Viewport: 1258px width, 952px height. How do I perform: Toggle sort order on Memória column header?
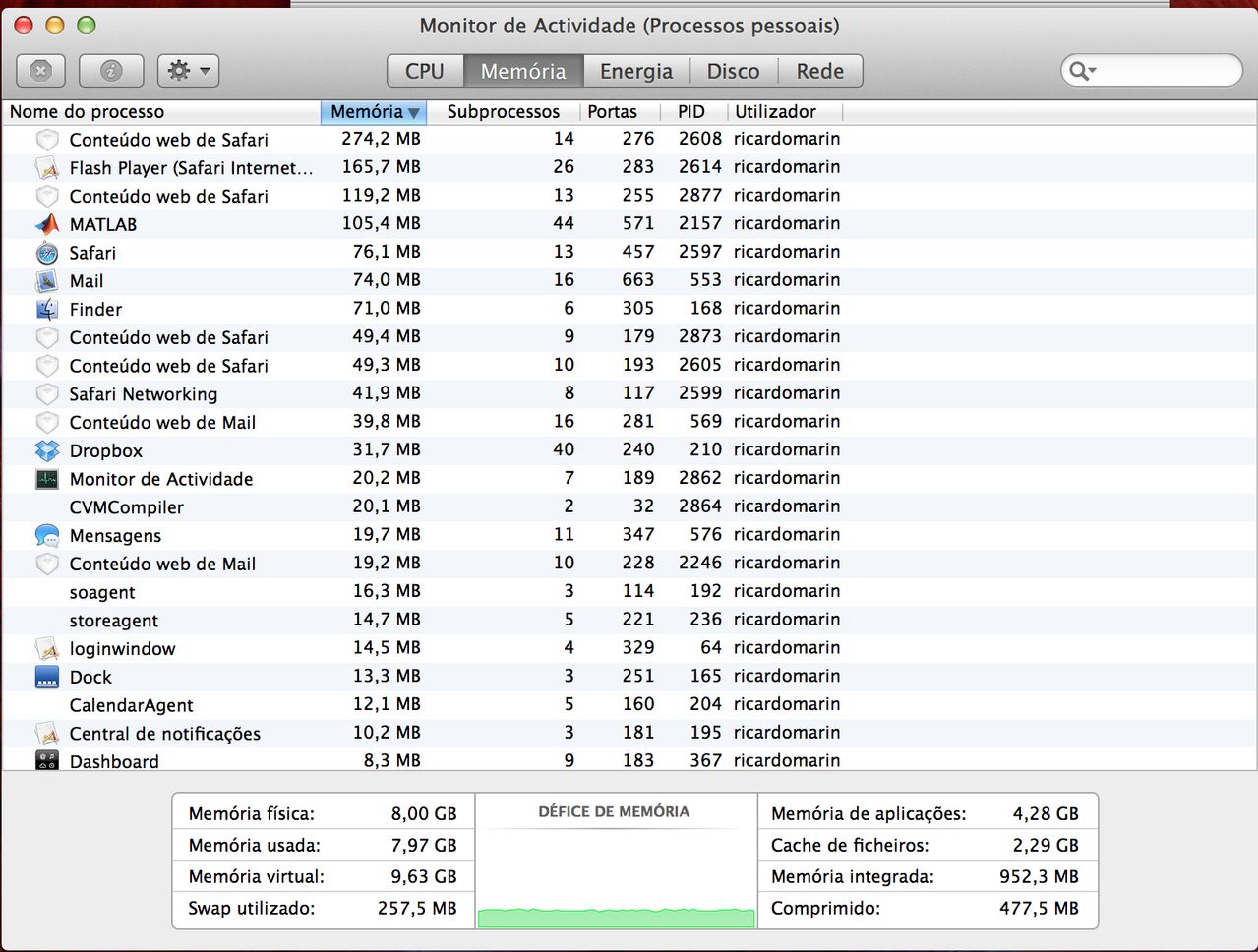click(374, 112)
